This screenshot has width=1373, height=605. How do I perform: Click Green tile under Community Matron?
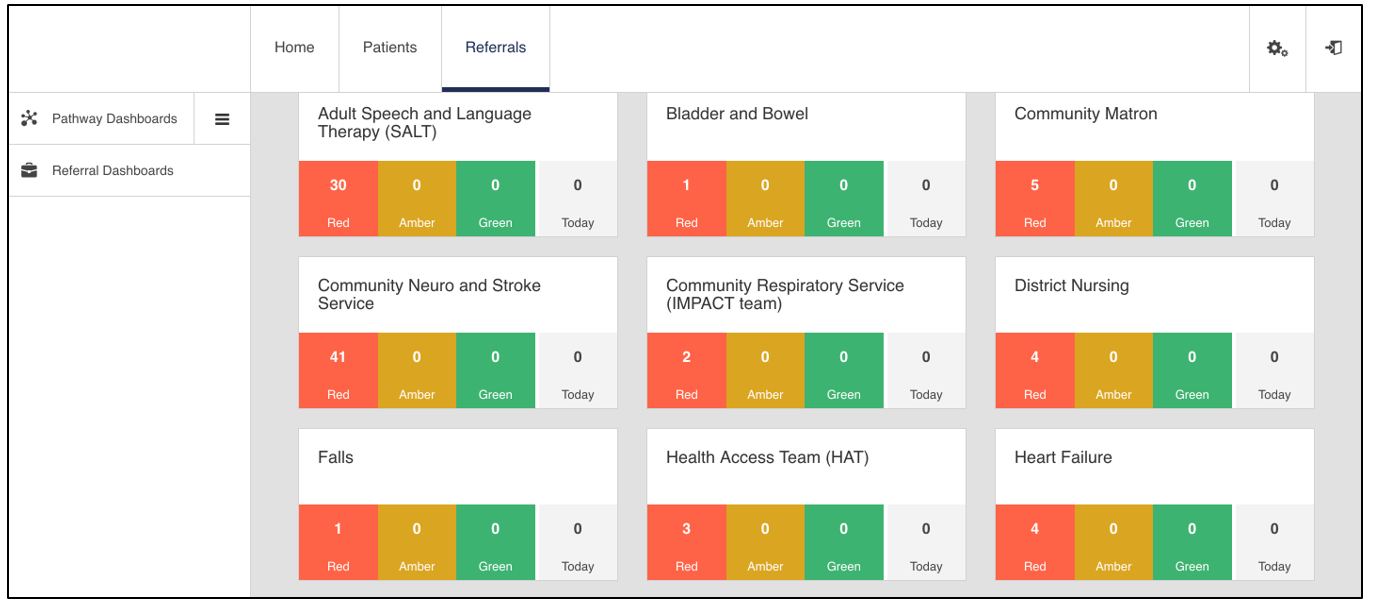[1192, 199]
